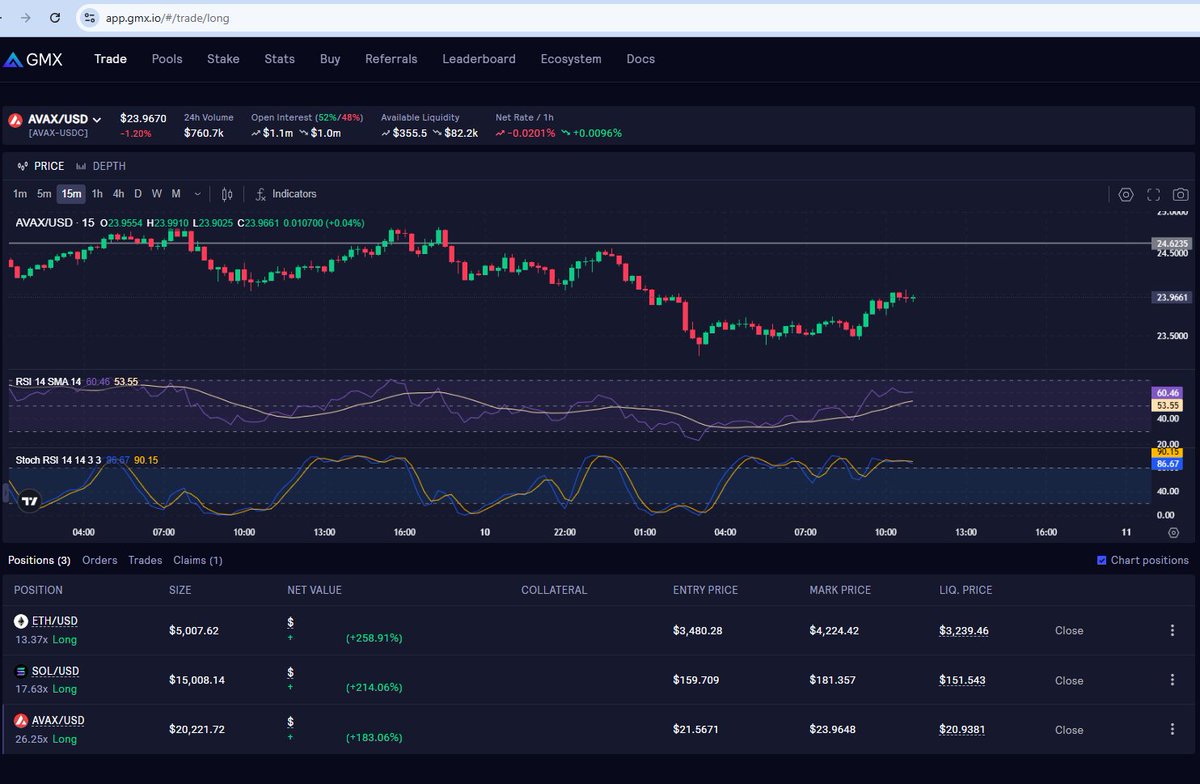The image size is (1200, 784).
Task: Select the monthly M timeframe
Action: tap(176, 194)
